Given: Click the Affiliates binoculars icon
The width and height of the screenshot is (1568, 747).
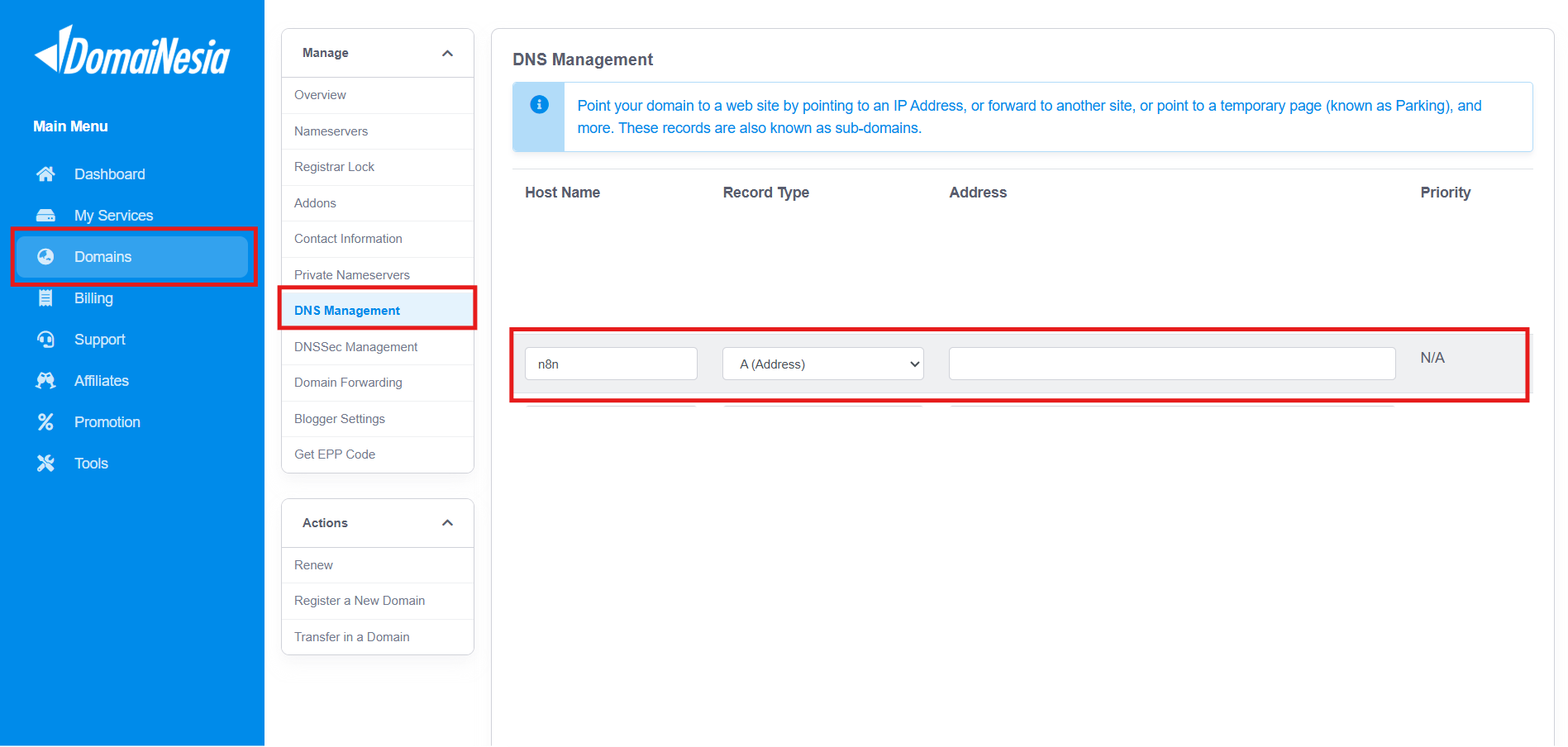Looking at the screenshot, I should point(45,381).
